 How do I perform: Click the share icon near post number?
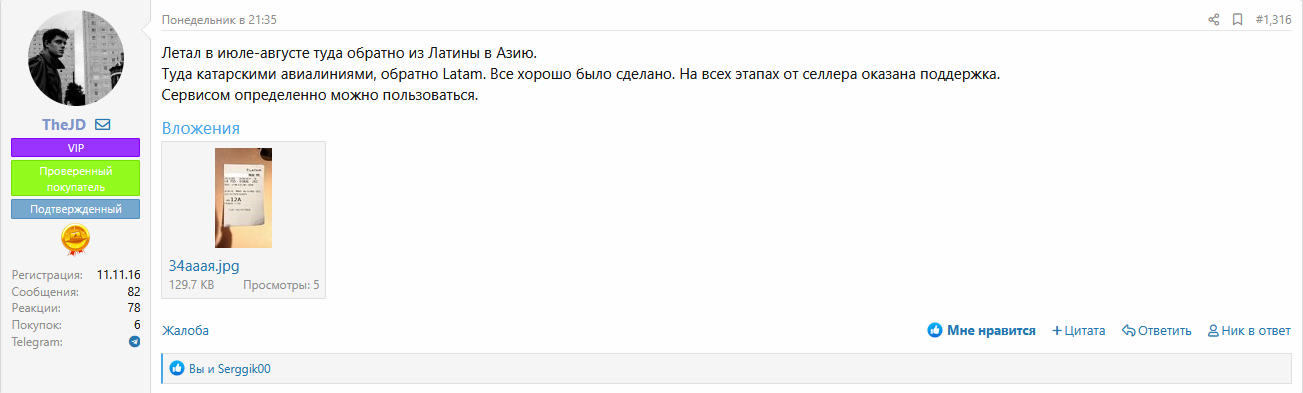point(1214,19)
